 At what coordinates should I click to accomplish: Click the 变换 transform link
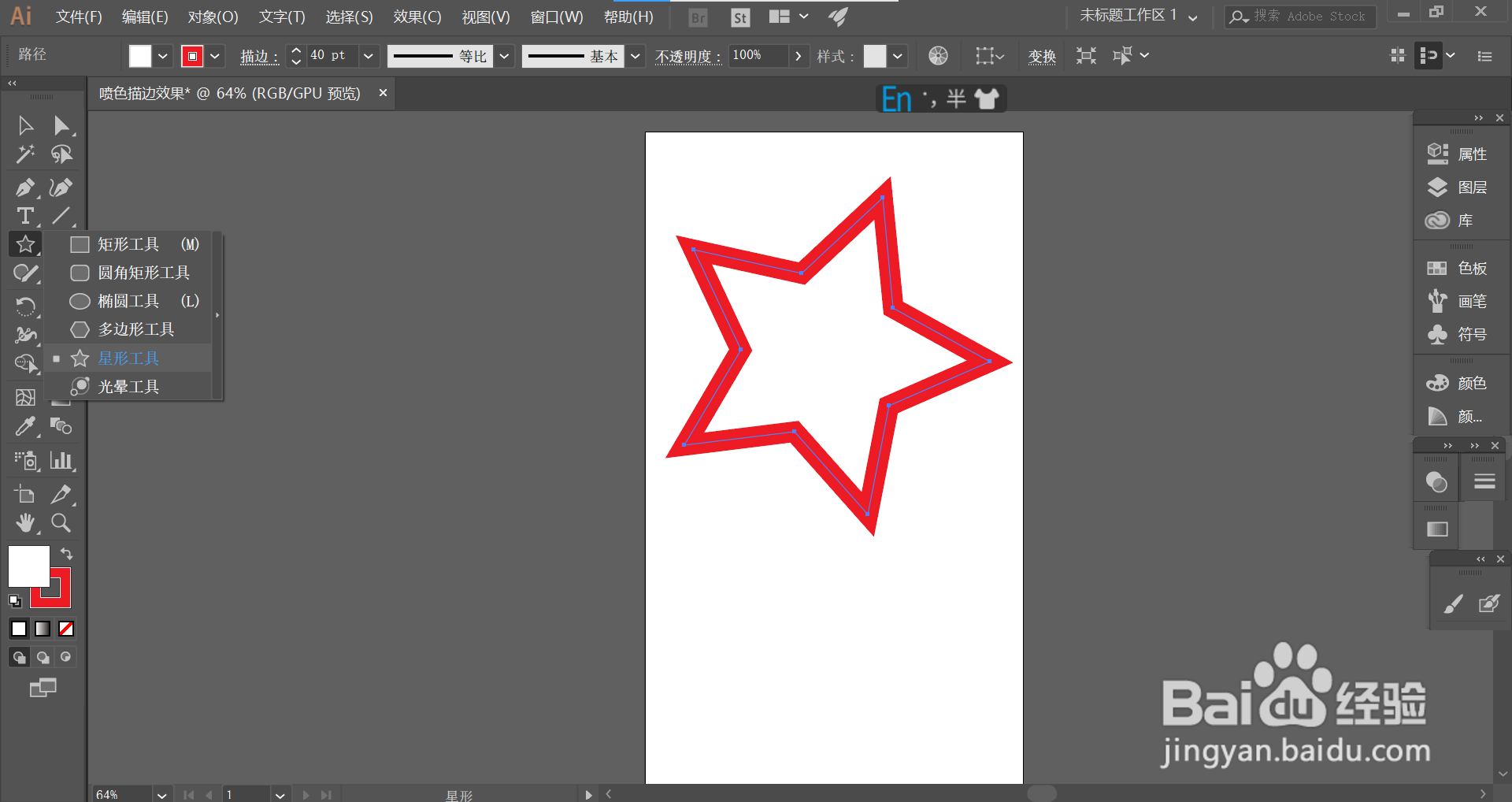point(1042,57)
